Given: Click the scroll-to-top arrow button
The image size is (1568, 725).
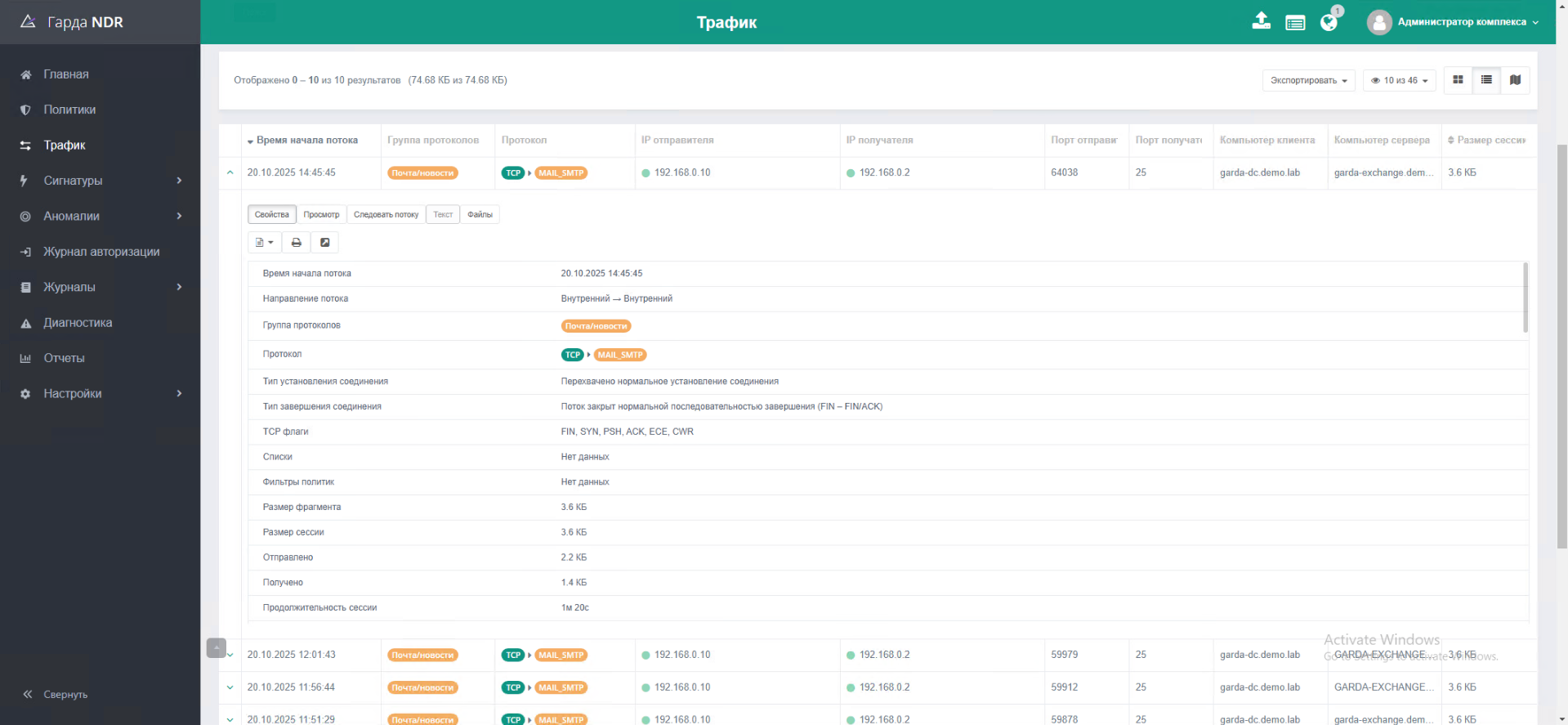Looking at the screenshot, I should (x=216, y=647).
